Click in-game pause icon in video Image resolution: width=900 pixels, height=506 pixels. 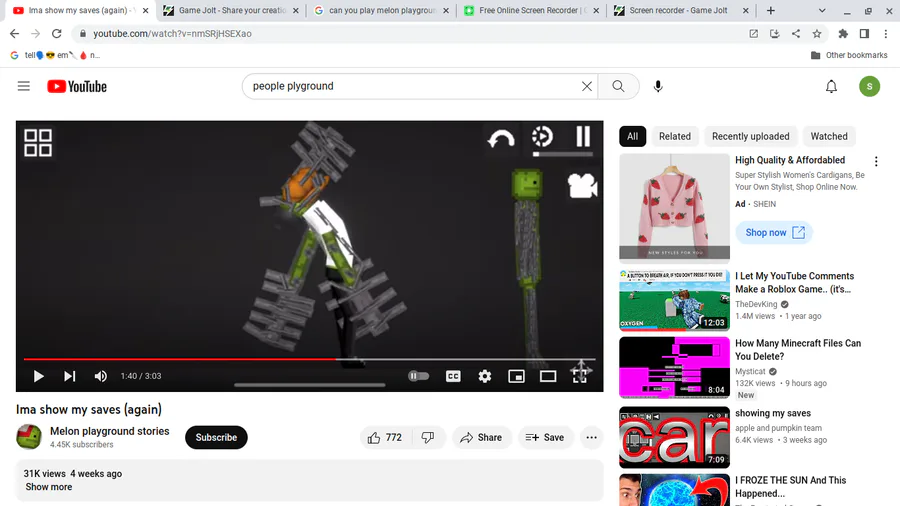click(583, 137)
